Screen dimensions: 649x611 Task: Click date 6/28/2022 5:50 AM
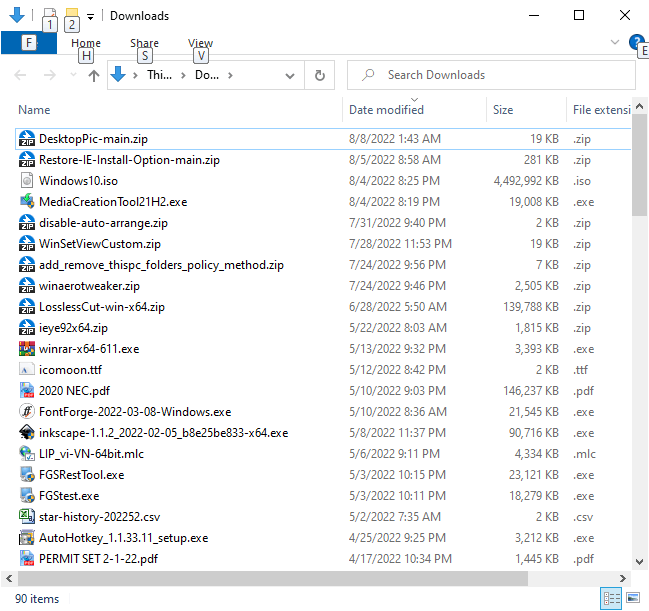coord(398,307)
